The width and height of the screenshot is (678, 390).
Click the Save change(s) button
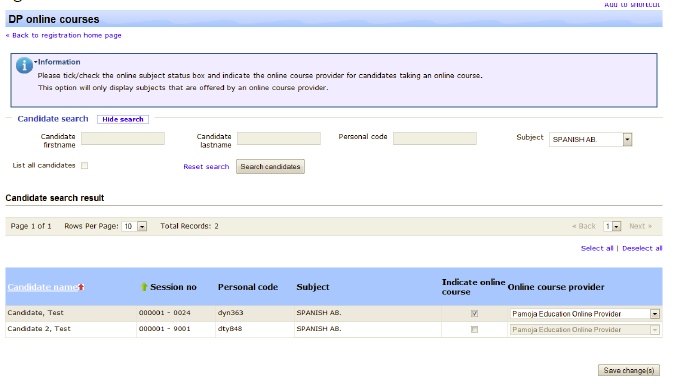(x=629, y=370)
